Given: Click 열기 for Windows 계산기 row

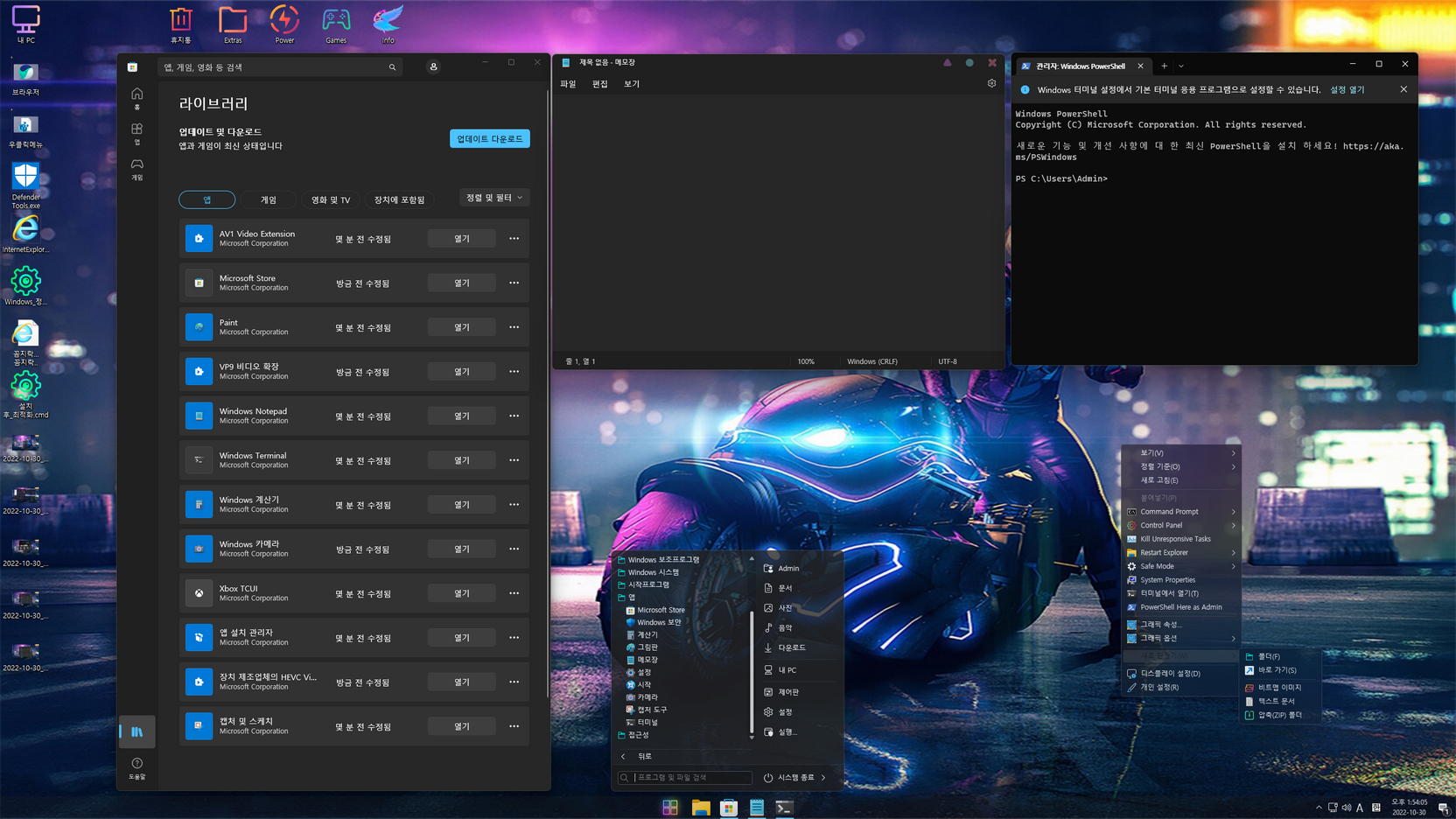Looking at the screenshot, I should (x=462, y=505).
